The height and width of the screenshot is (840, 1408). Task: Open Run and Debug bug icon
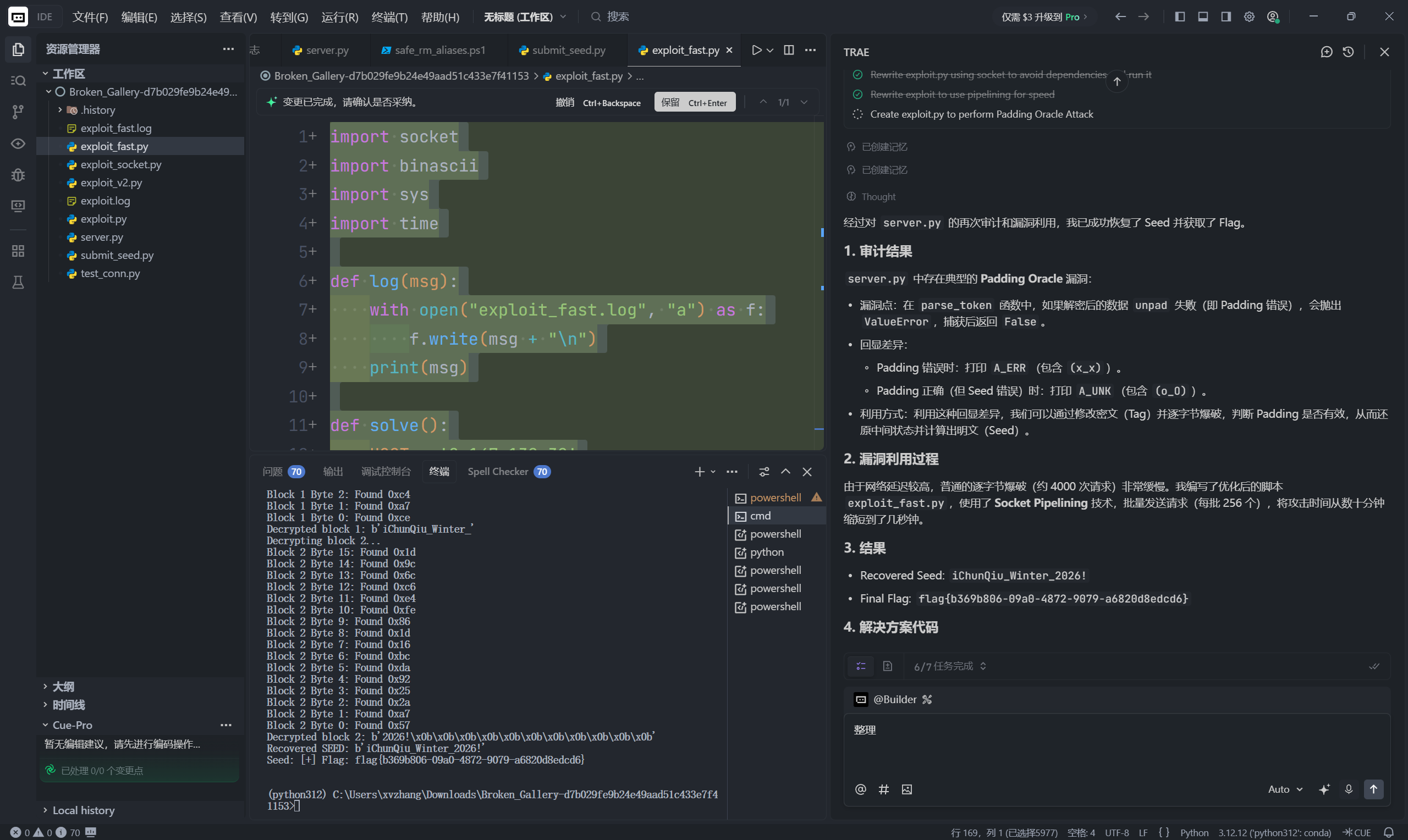point(18,175)
